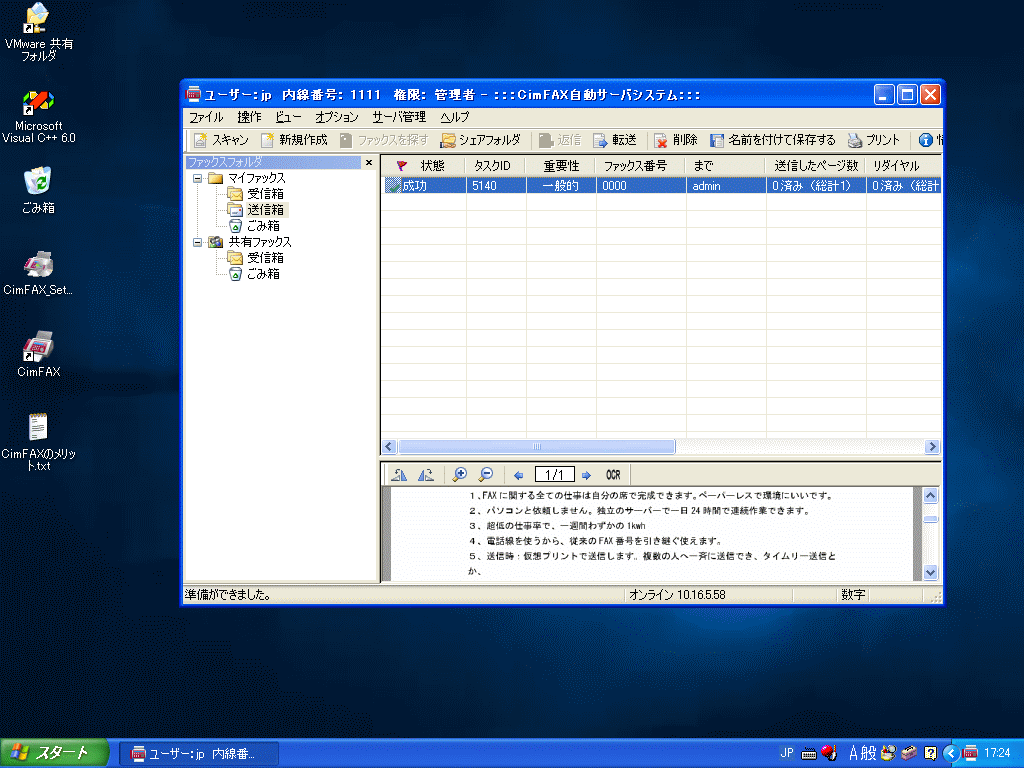Image resolution: width=1024 pixels, height=768 pixels.
Task: Click the CimFAX fax machine tray icon
Action: 970,754
